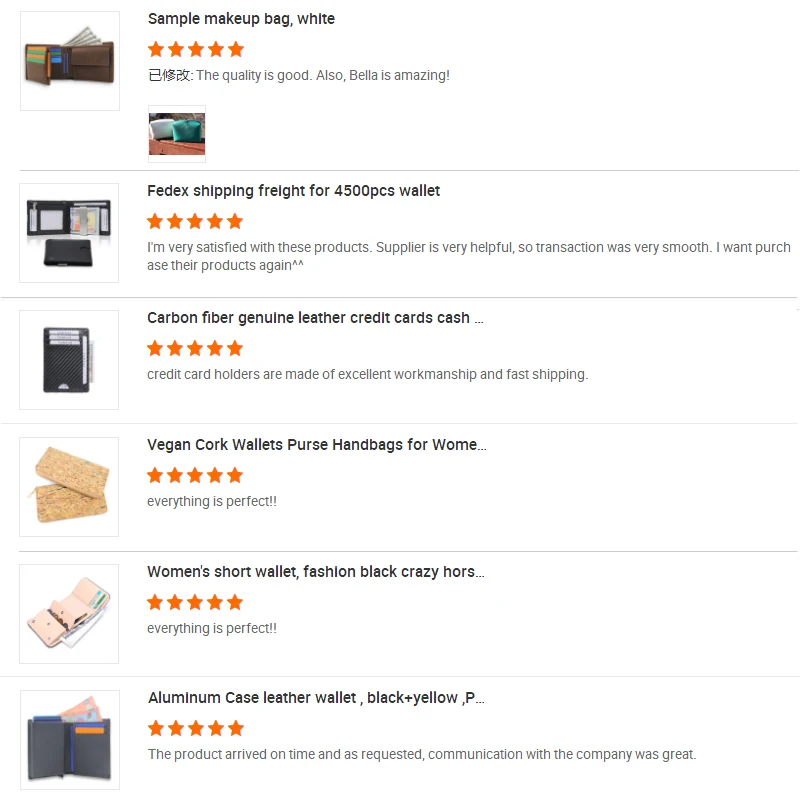Image resolution: width=800 pixels, height=800 pixels.
Task: Click star rating of Women's short wallet
Action: 195,603
